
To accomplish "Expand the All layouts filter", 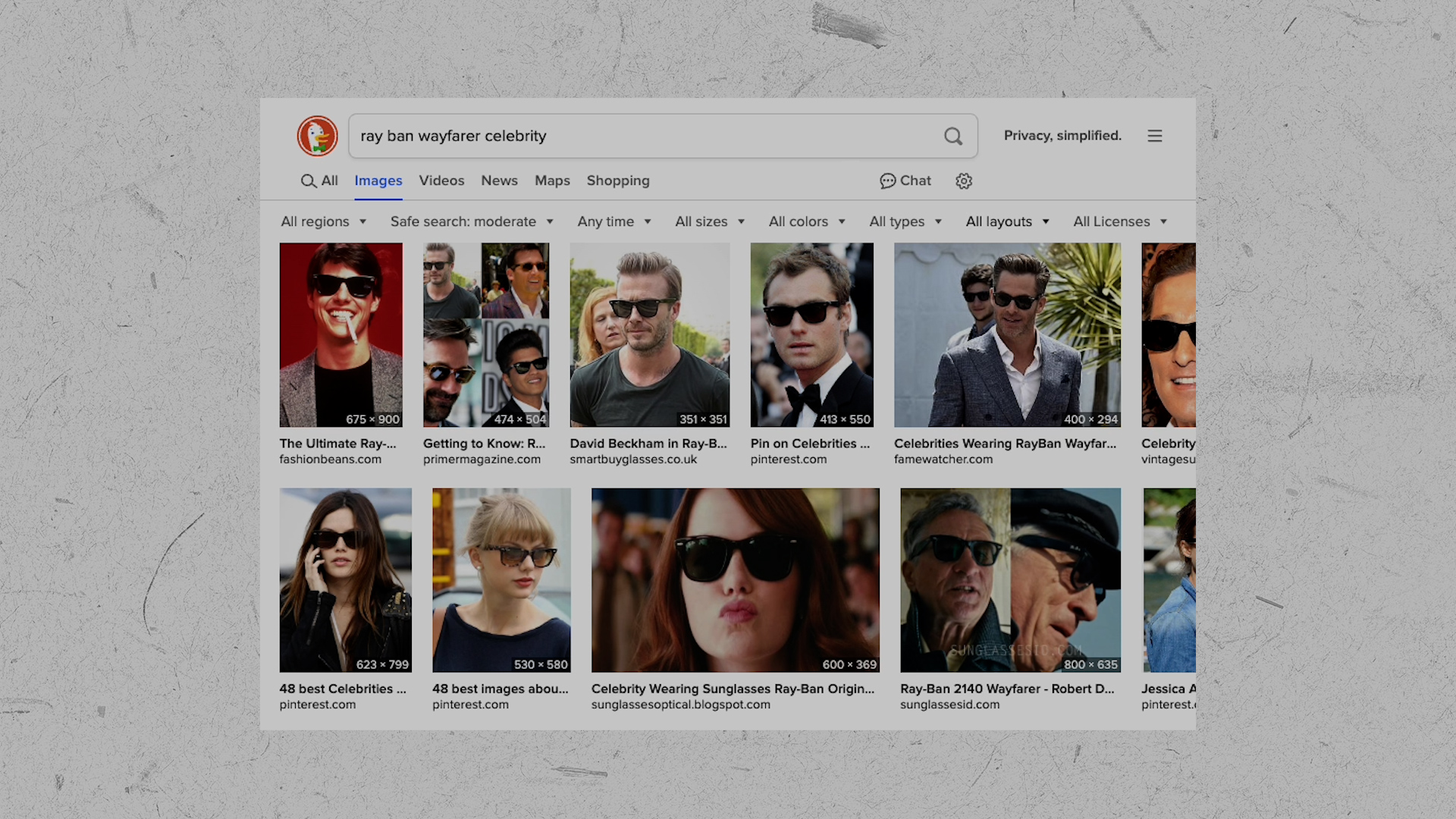I will (1008, 221).
